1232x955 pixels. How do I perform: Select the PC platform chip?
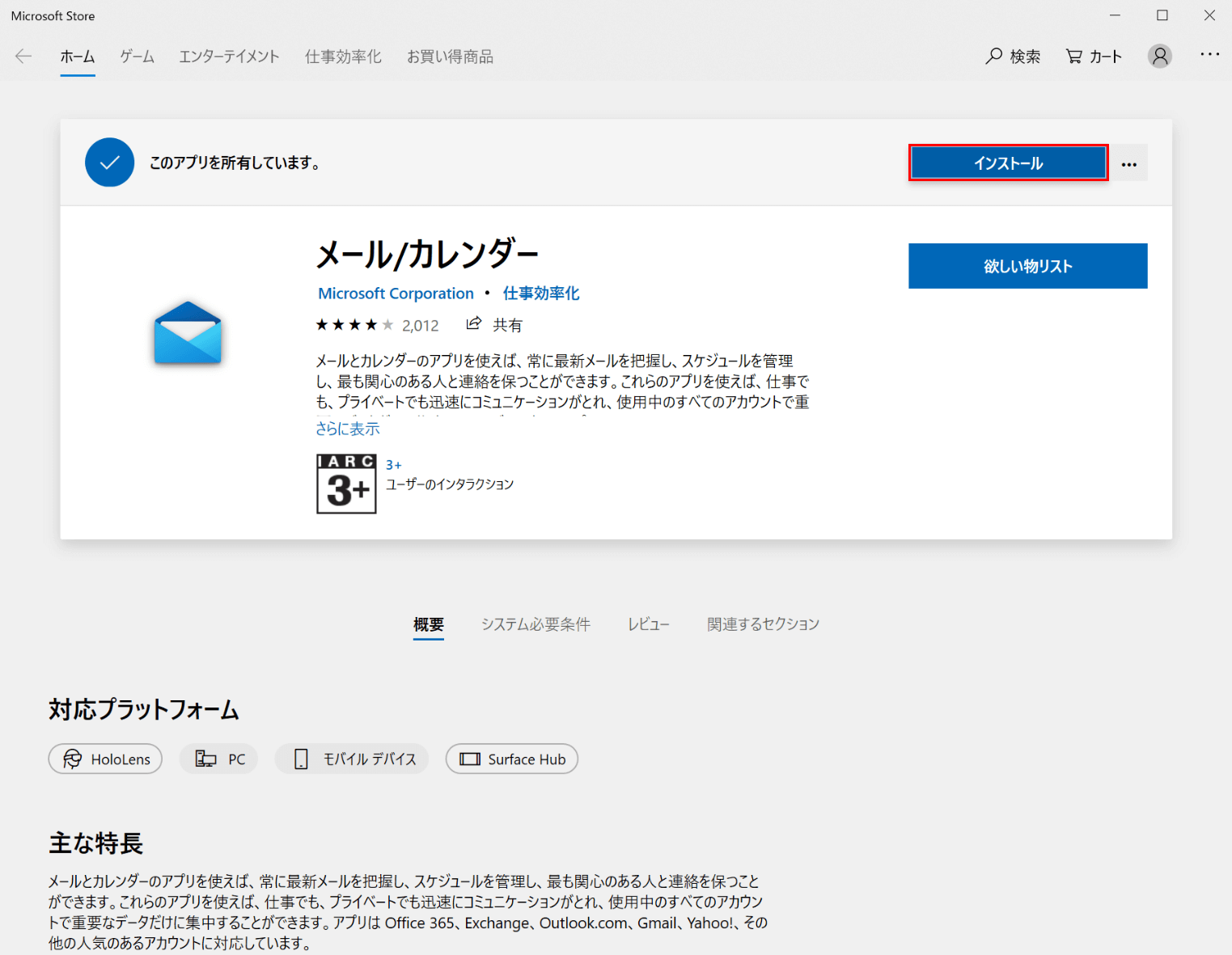click(218, 759)
